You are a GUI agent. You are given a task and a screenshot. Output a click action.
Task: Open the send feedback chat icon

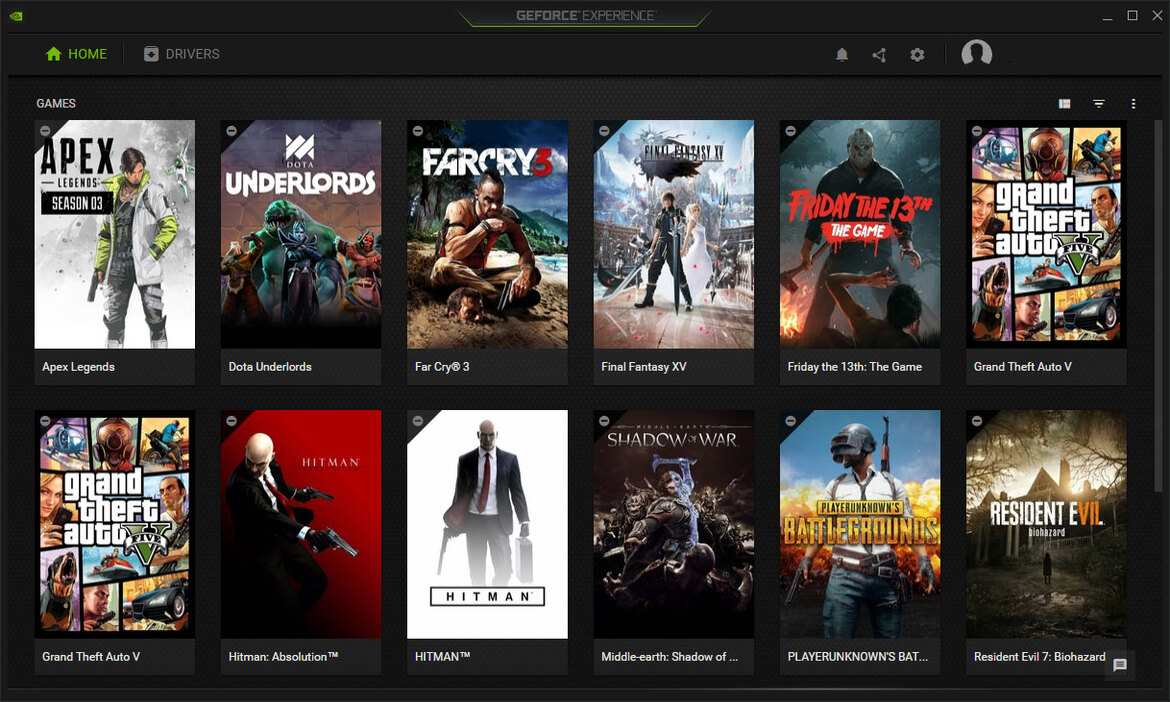click(1119, 665)
